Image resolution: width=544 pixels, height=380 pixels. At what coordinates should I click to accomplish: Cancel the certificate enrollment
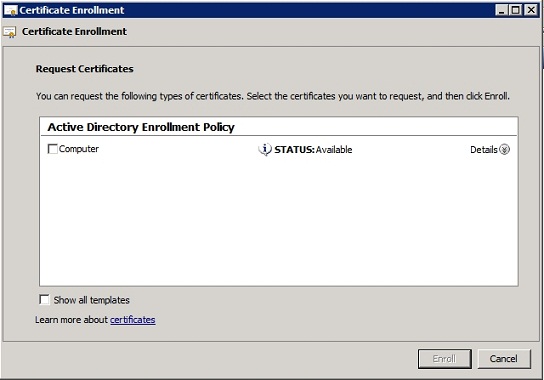pos(504,358)
